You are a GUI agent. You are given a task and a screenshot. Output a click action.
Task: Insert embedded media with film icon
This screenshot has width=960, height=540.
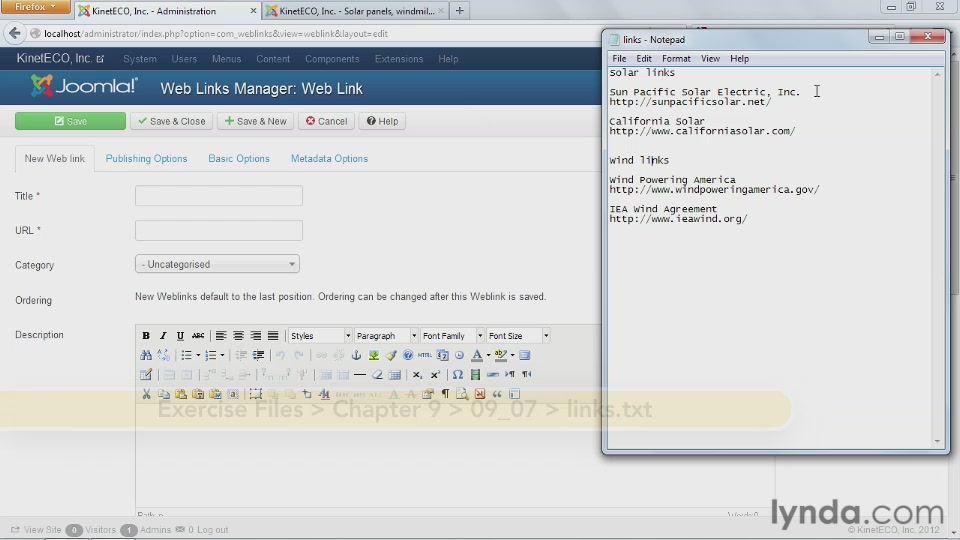[475, 375]
